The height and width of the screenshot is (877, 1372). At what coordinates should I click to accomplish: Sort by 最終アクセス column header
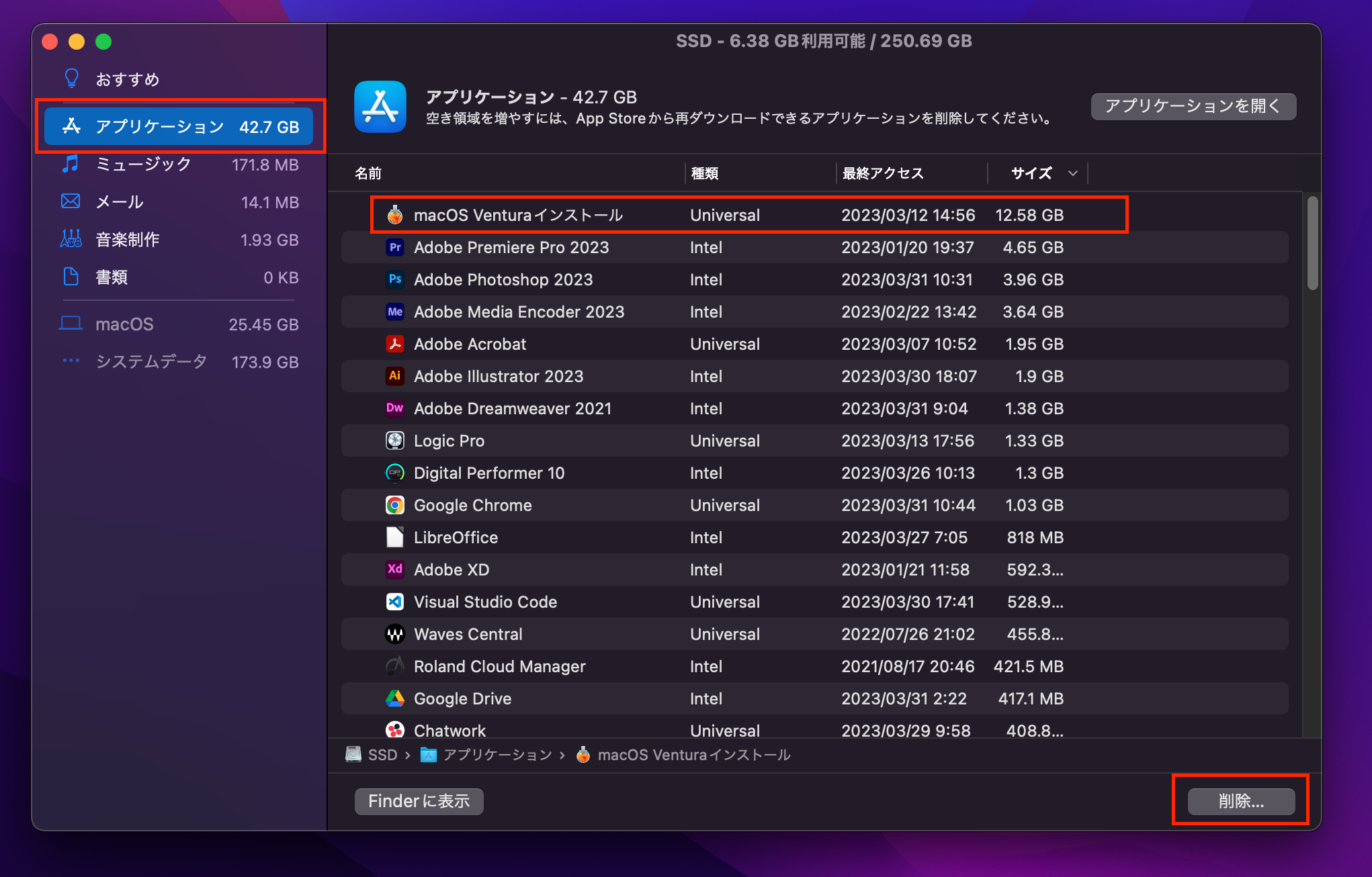(883, 173)
